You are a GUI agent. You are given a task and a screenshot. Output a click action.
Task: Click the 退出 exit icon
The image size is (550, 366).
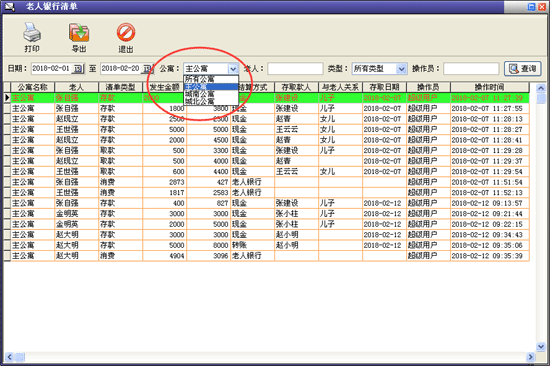click(126, 32)
